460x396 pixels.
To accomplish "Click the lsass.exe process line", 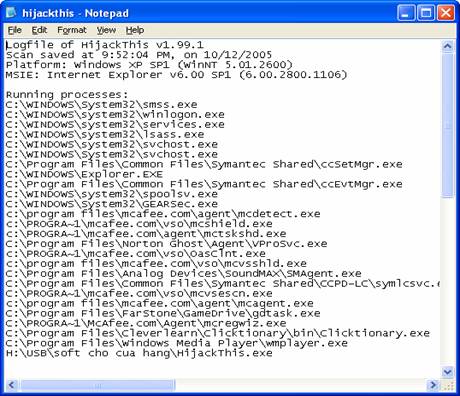I will coord(105,134).
